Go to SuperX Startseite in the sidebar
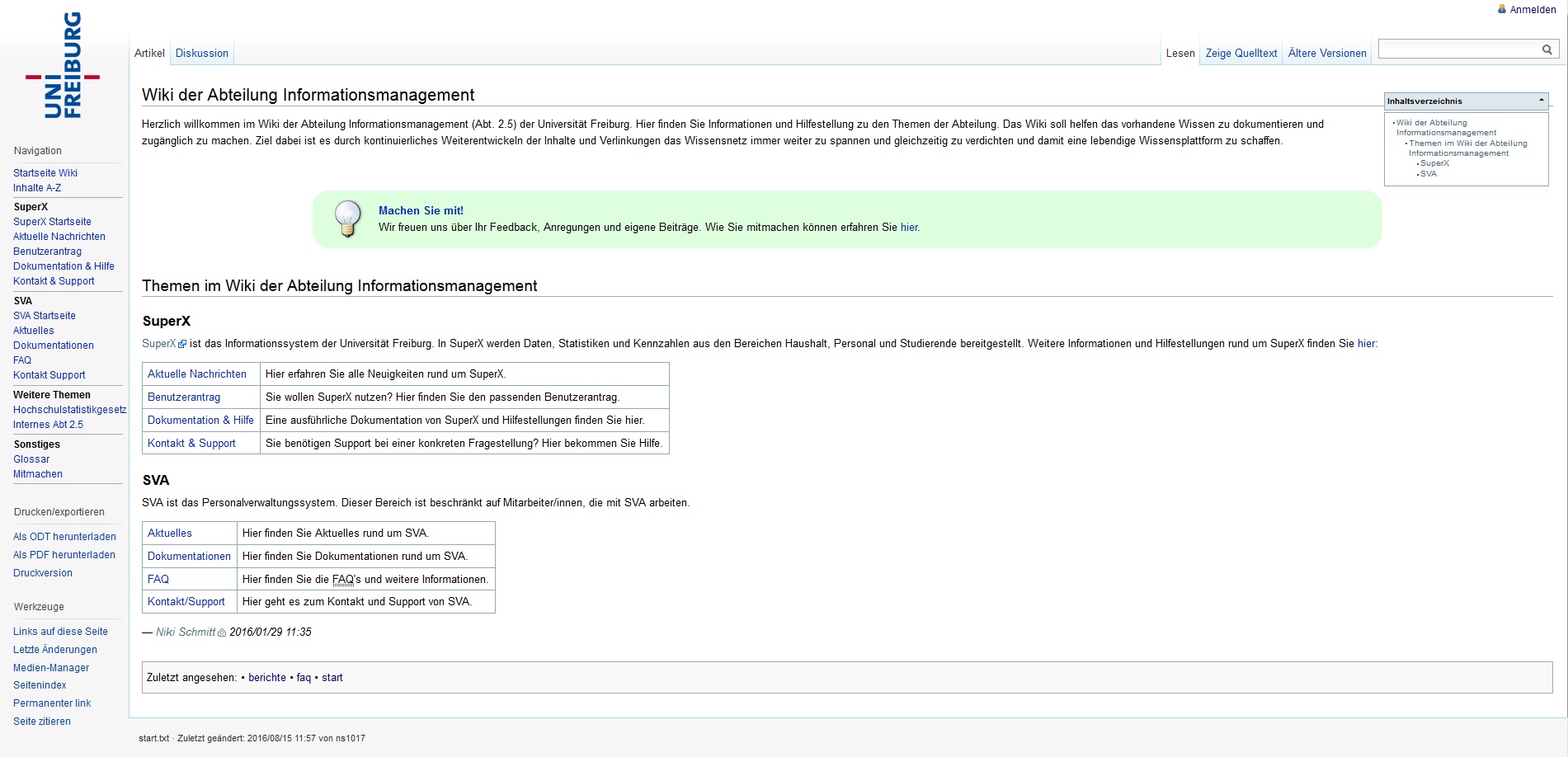 (52, 222)
